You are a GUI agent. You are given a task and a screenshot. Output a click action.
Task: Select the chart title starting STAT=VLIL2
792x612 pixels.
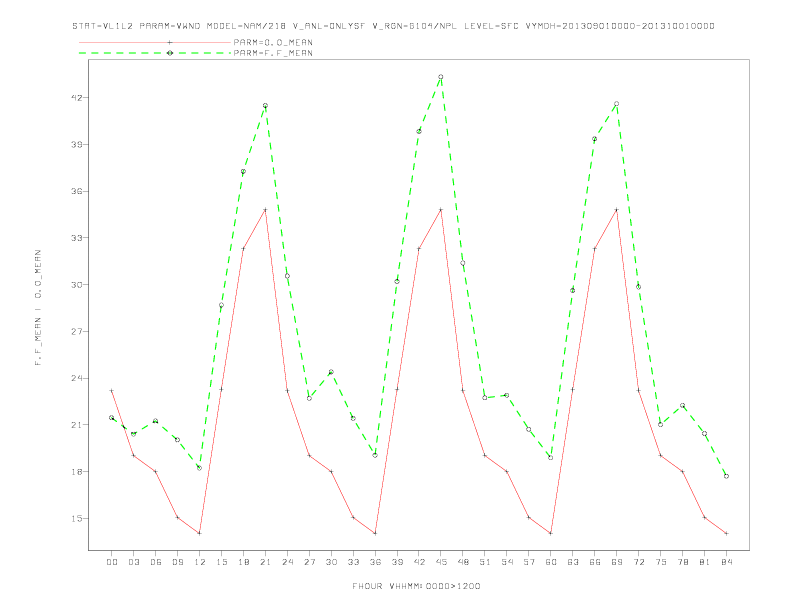coord(393,26)
